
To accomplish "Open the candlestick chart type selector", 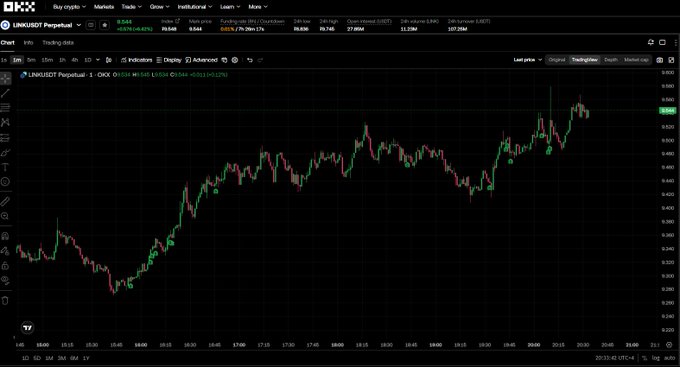I will 109,60.
